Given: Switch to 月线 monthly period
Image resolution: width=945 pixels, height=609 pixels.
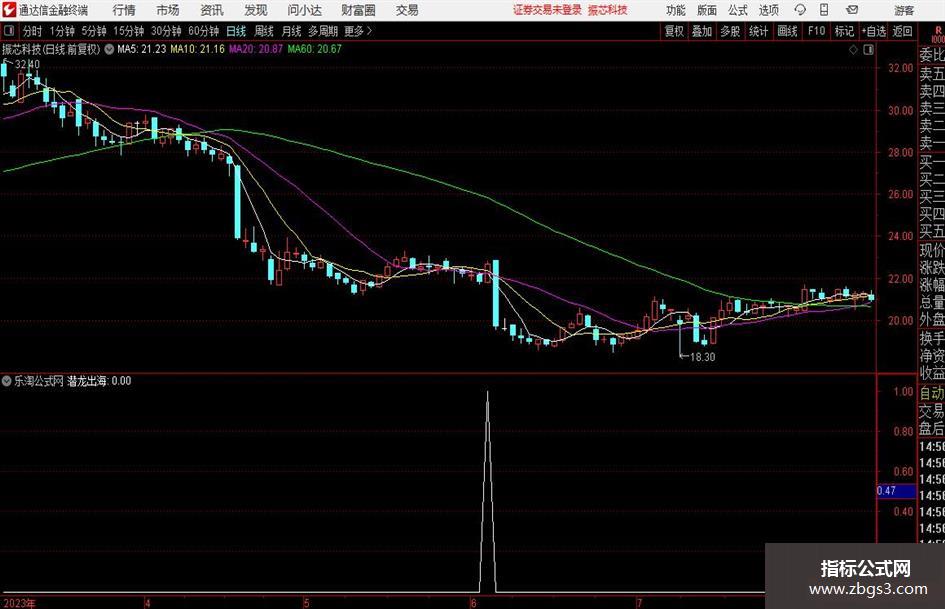Looking at the screenshot, I should coord(291,31).
